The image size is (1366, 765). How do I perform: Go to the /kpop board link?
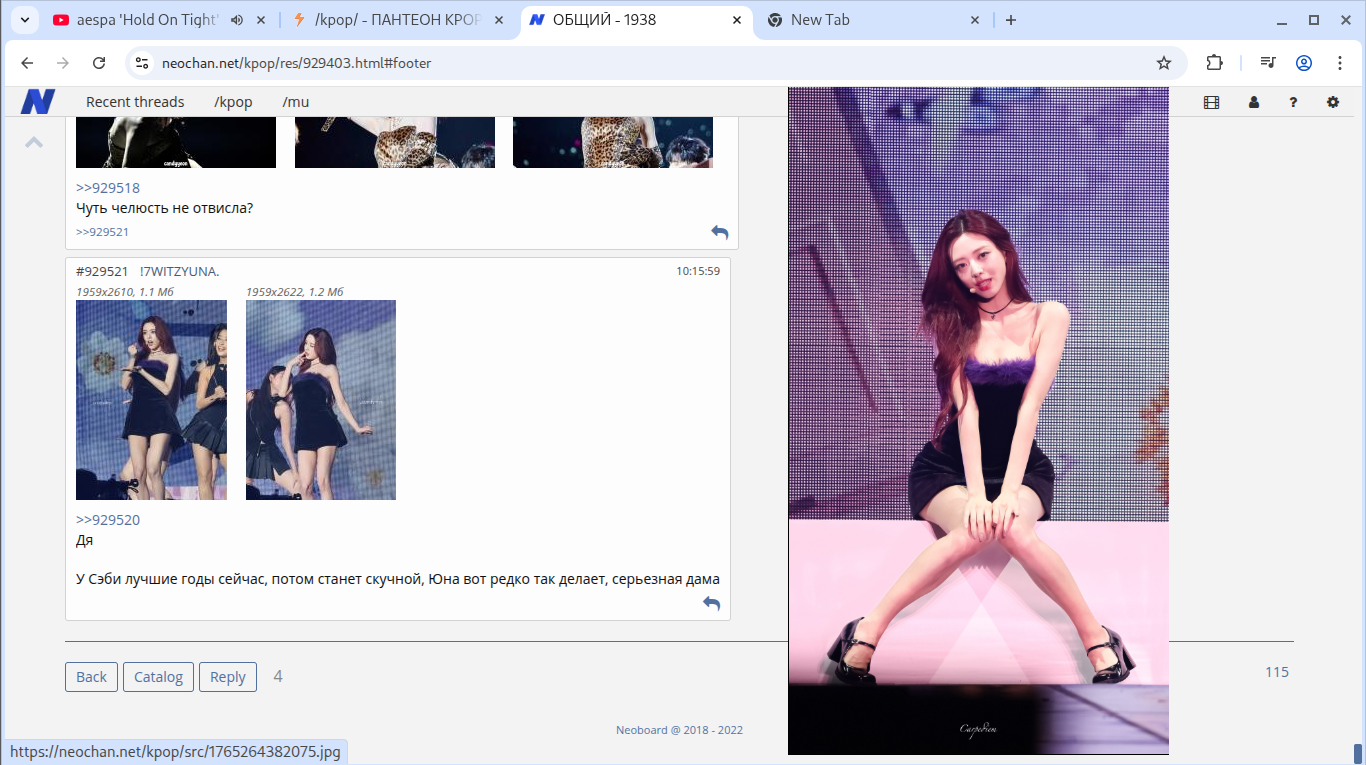click(x=233, y=102)
